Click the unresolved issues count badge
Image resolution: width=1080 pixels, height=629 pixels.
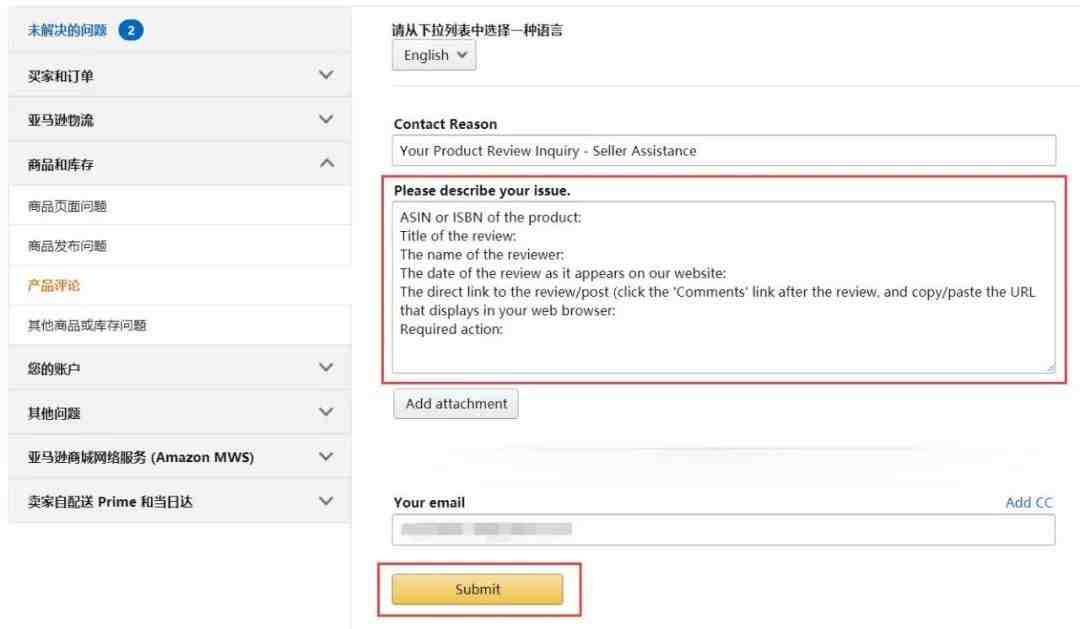click(x=131, y=30)
